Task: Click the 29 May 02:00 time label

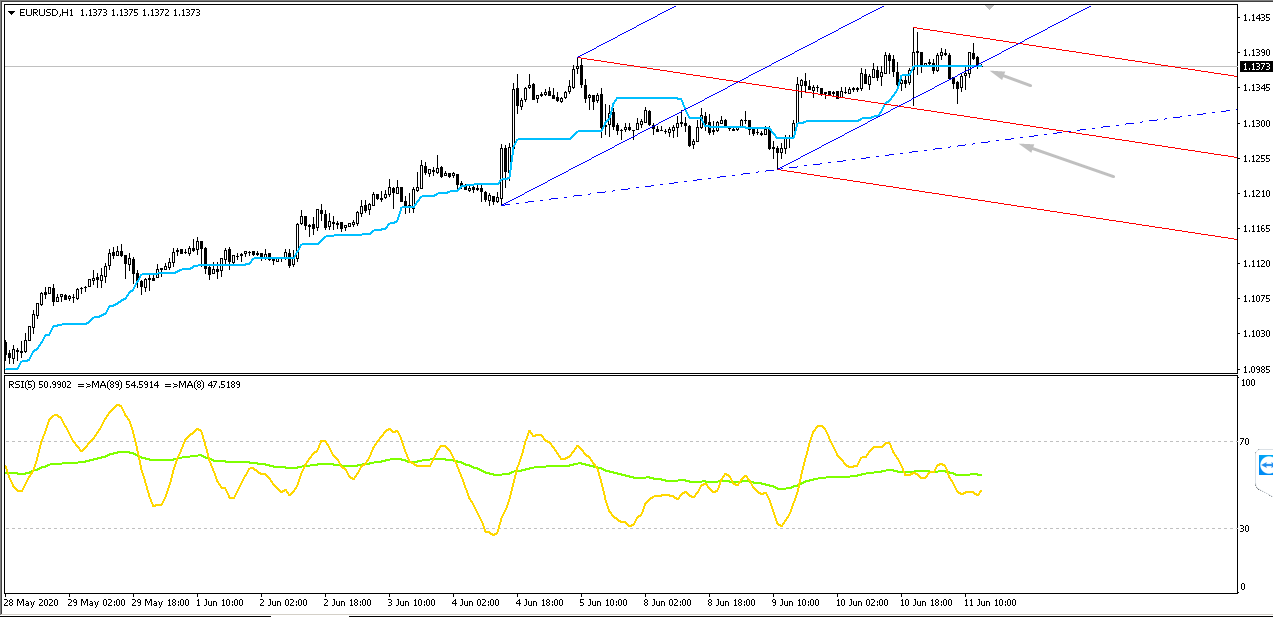Action: click(98, 603)
